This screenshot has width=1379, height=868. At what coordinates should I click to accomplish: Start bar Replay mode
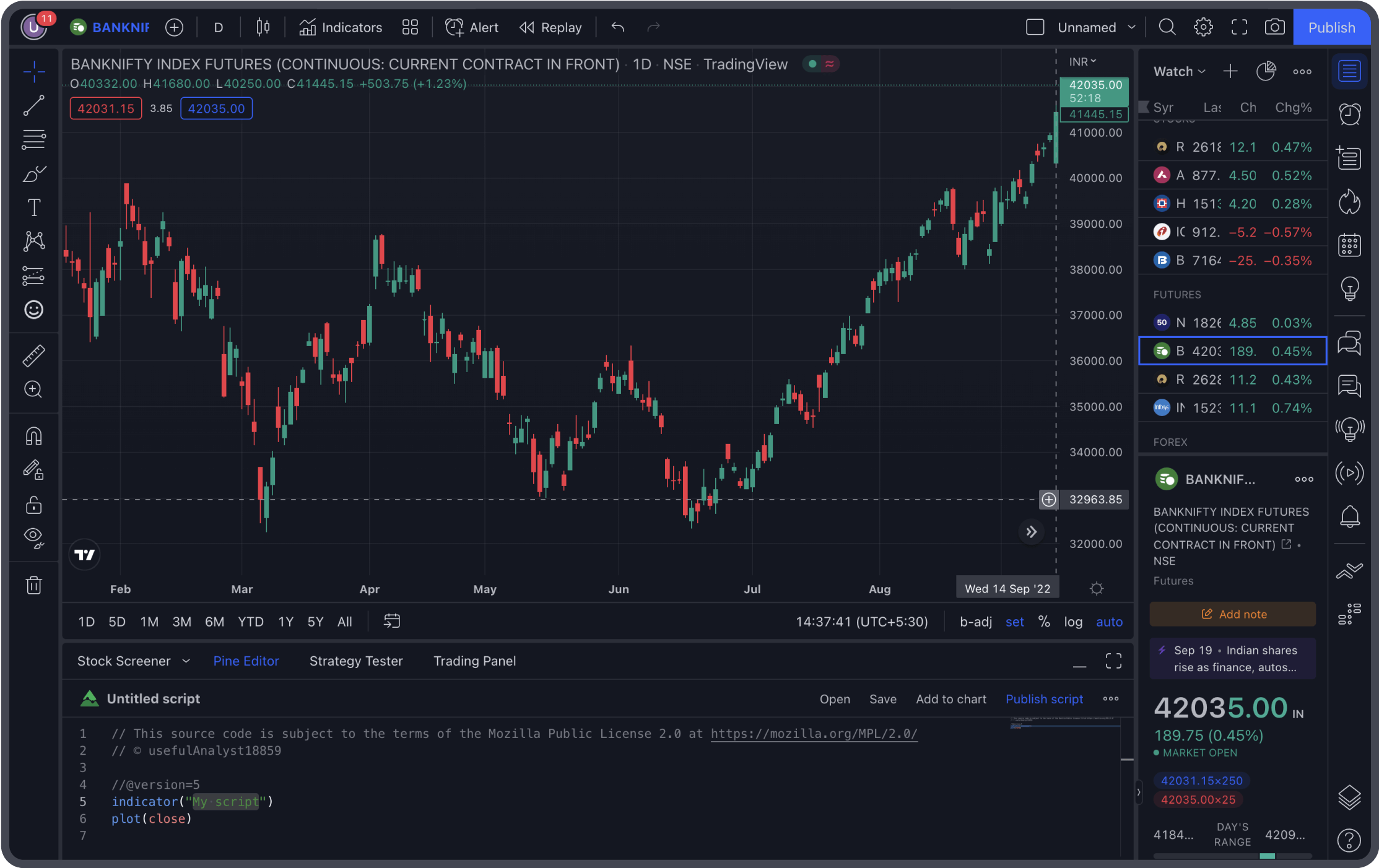coord(551,27)
